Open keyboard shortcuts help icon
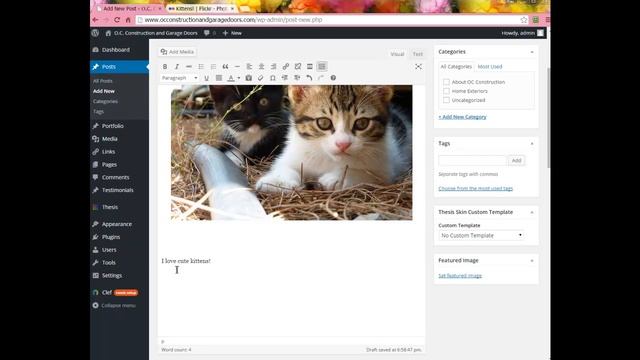The width and height of the screenshot is (640, 360). [333, 78]
